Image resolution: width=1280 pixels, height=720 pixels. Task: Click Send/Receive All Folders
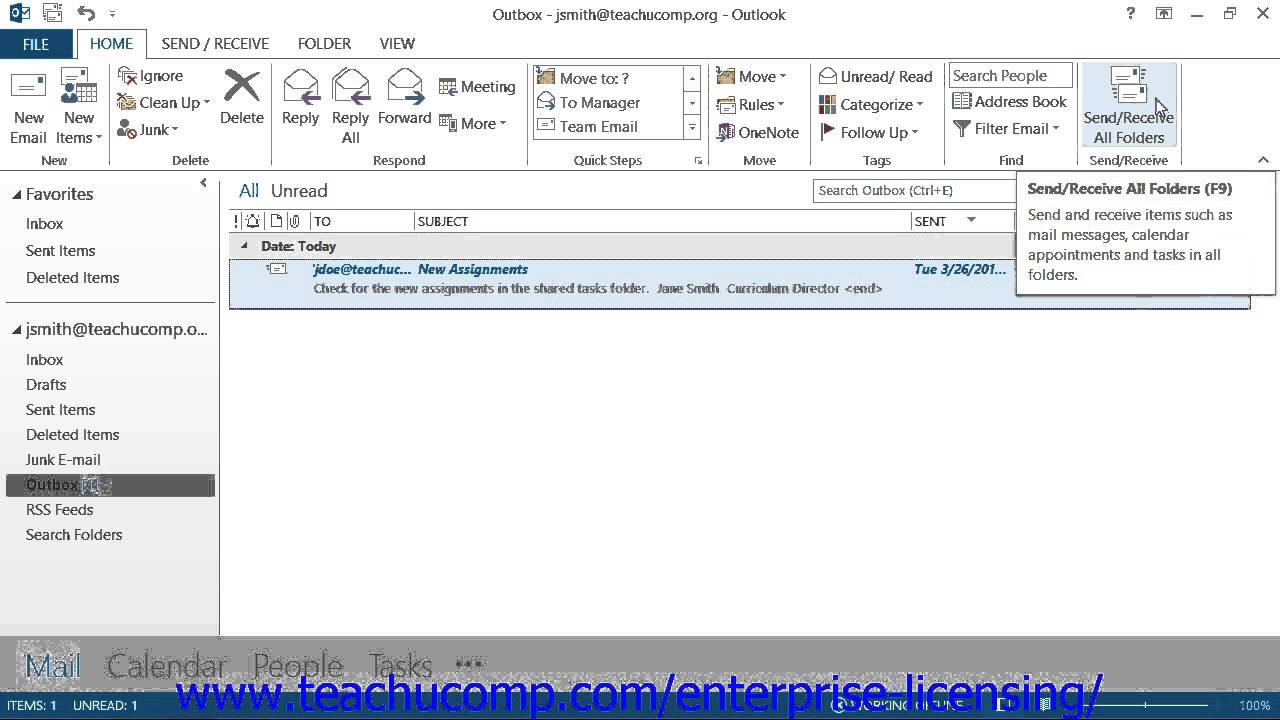tap(1129, 107)
